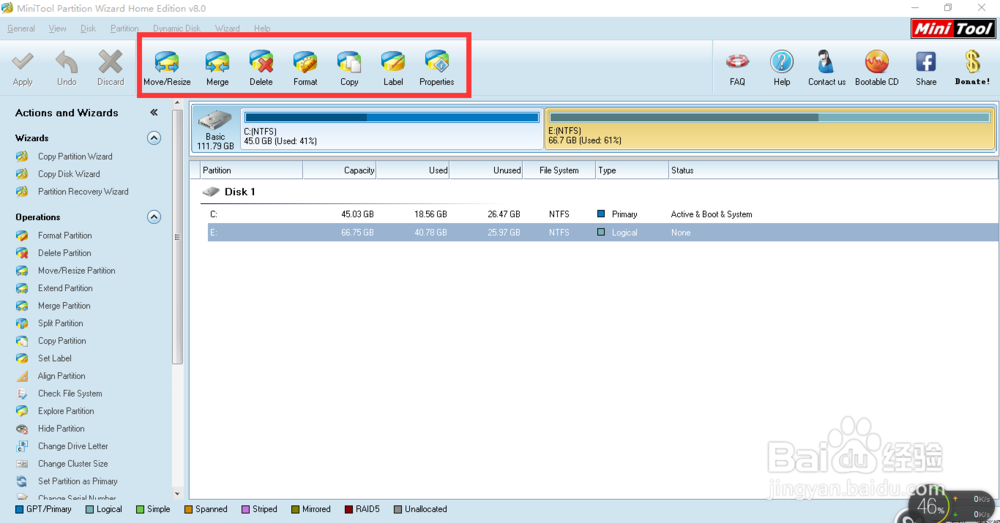Choose Change Cluster Size in sidebar
This screenshot has width=1000, height=523.
pos(73,464)
